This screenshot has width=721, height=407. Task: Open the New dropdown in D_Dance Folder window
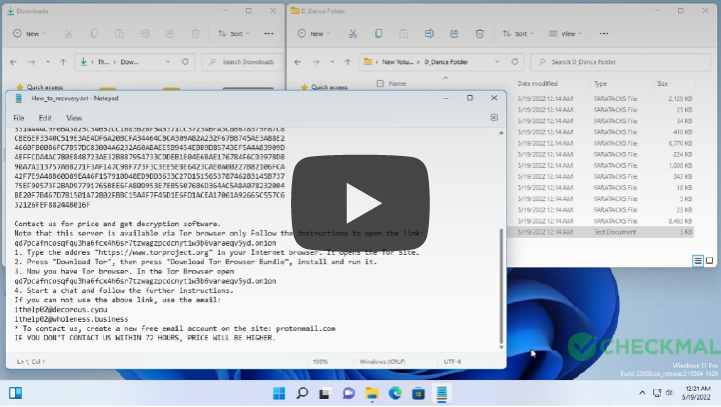[314, 34]
